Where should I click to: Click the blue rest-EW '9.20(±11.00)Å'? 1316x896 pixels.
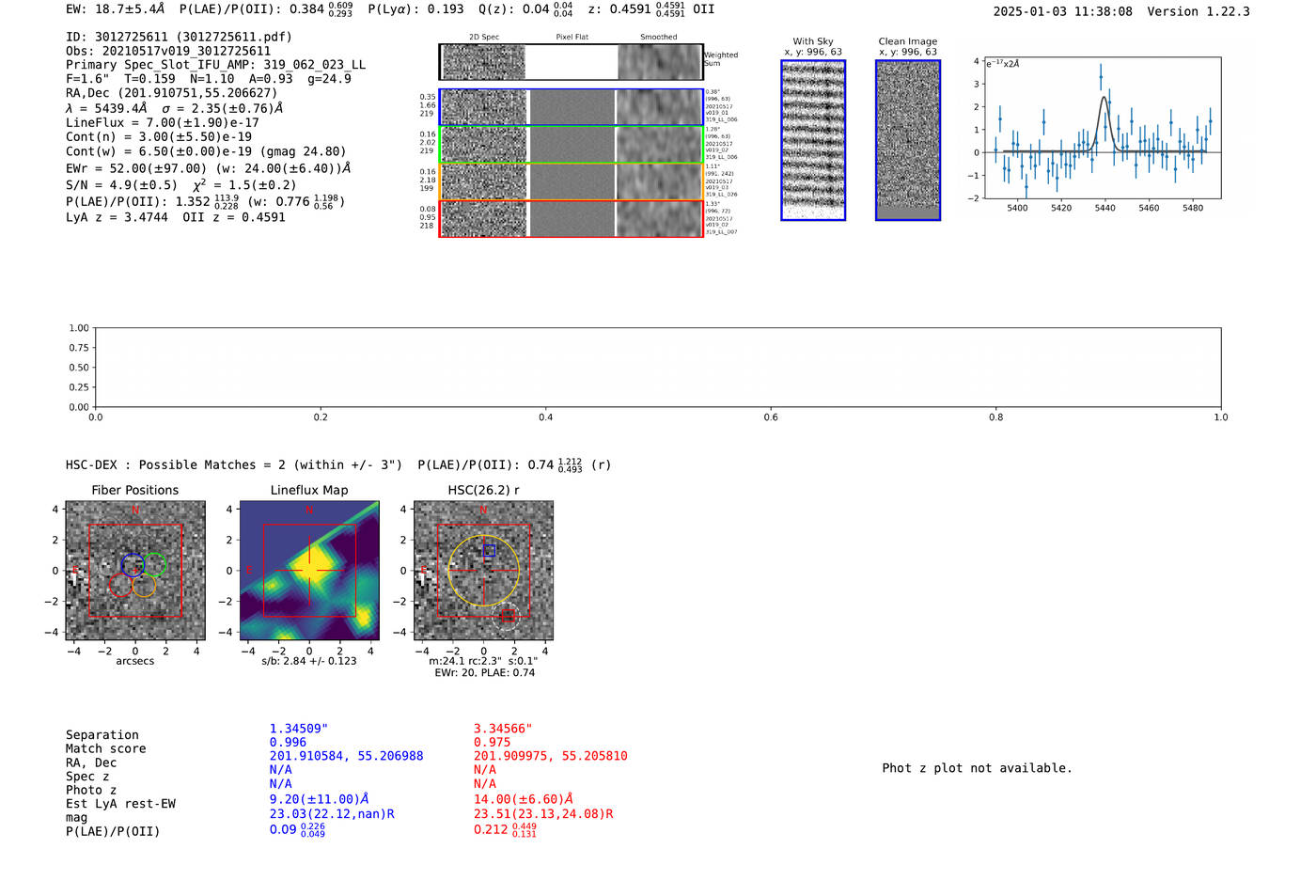click(x=320, y=799)
